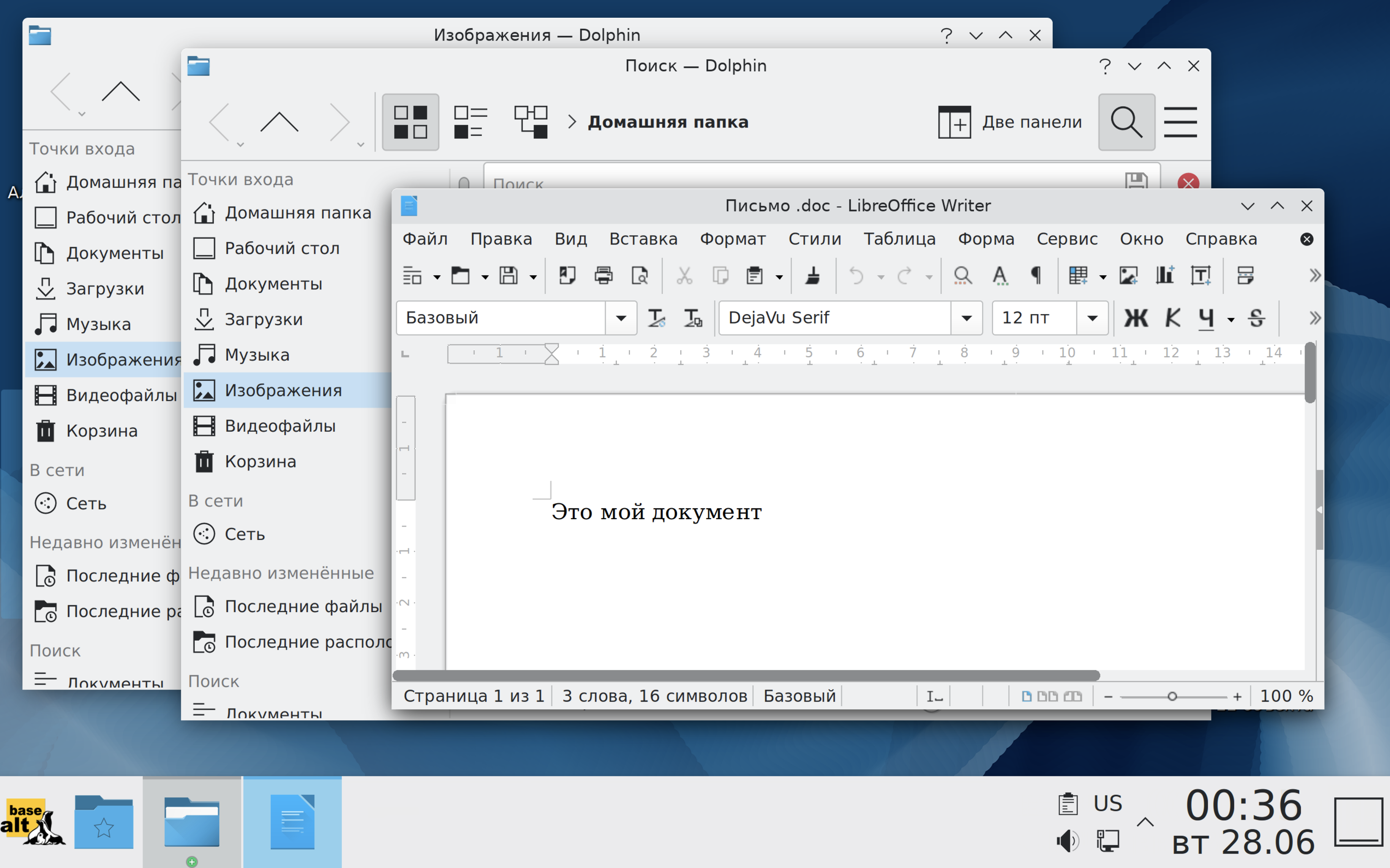
Task: Expand underline style dropdown arrow
Action: (x=1231, y=319)
